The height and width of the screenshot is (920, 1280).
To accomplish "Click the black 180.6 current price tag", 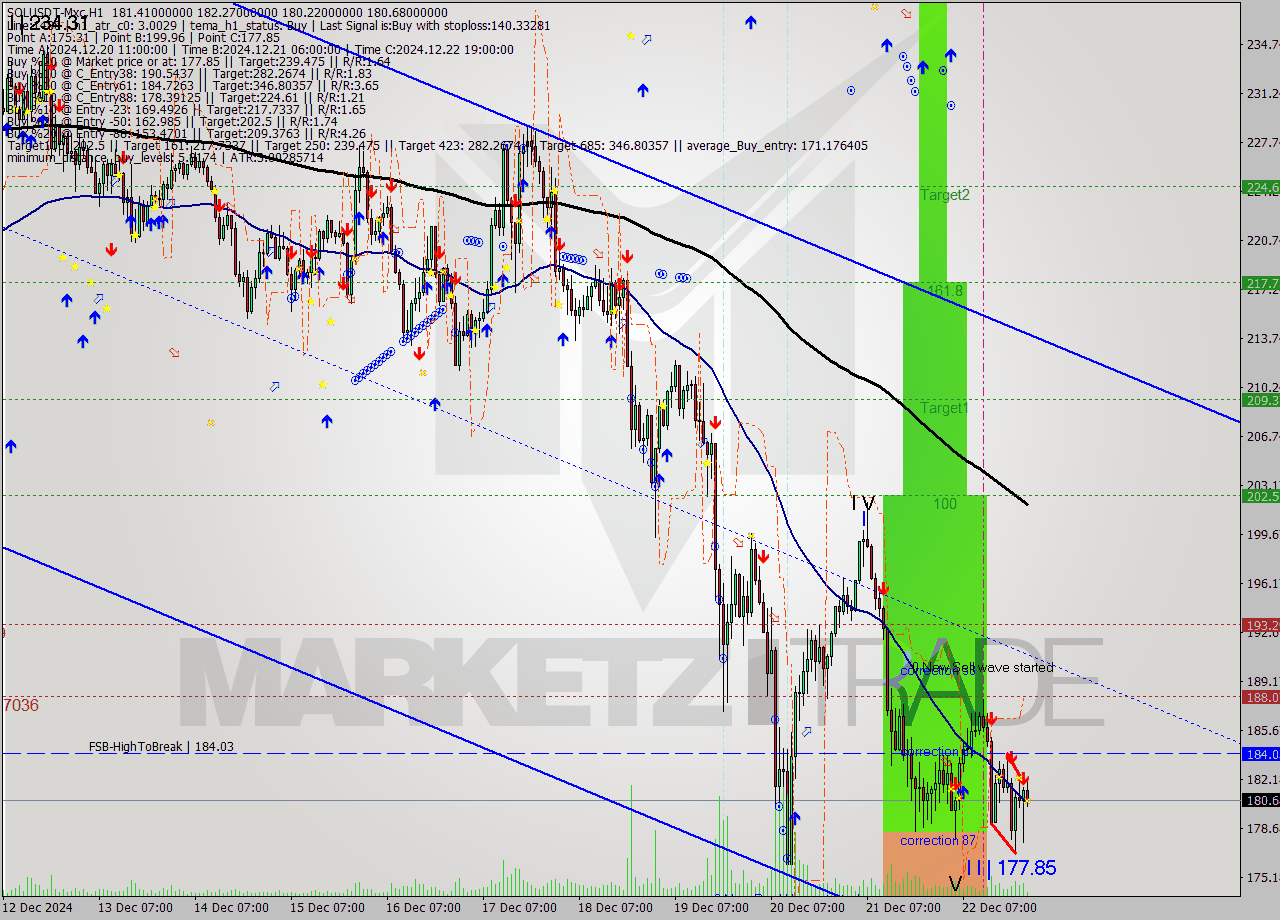I will tap(1260, 800).
